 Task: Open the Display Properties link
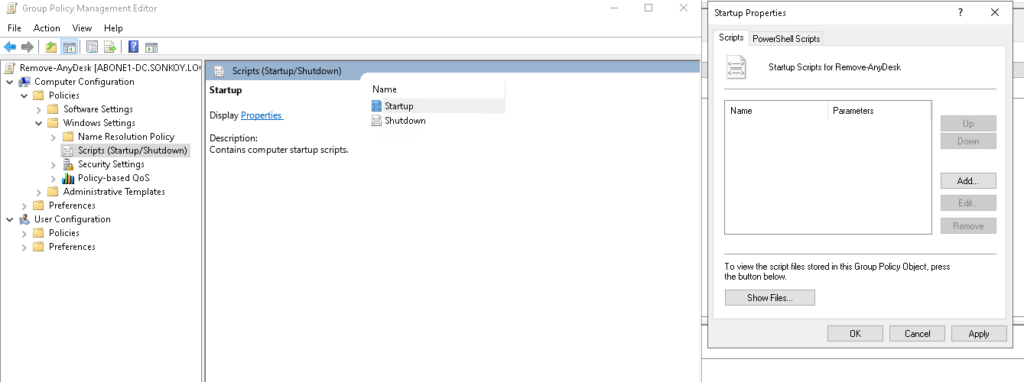[261, 115]
